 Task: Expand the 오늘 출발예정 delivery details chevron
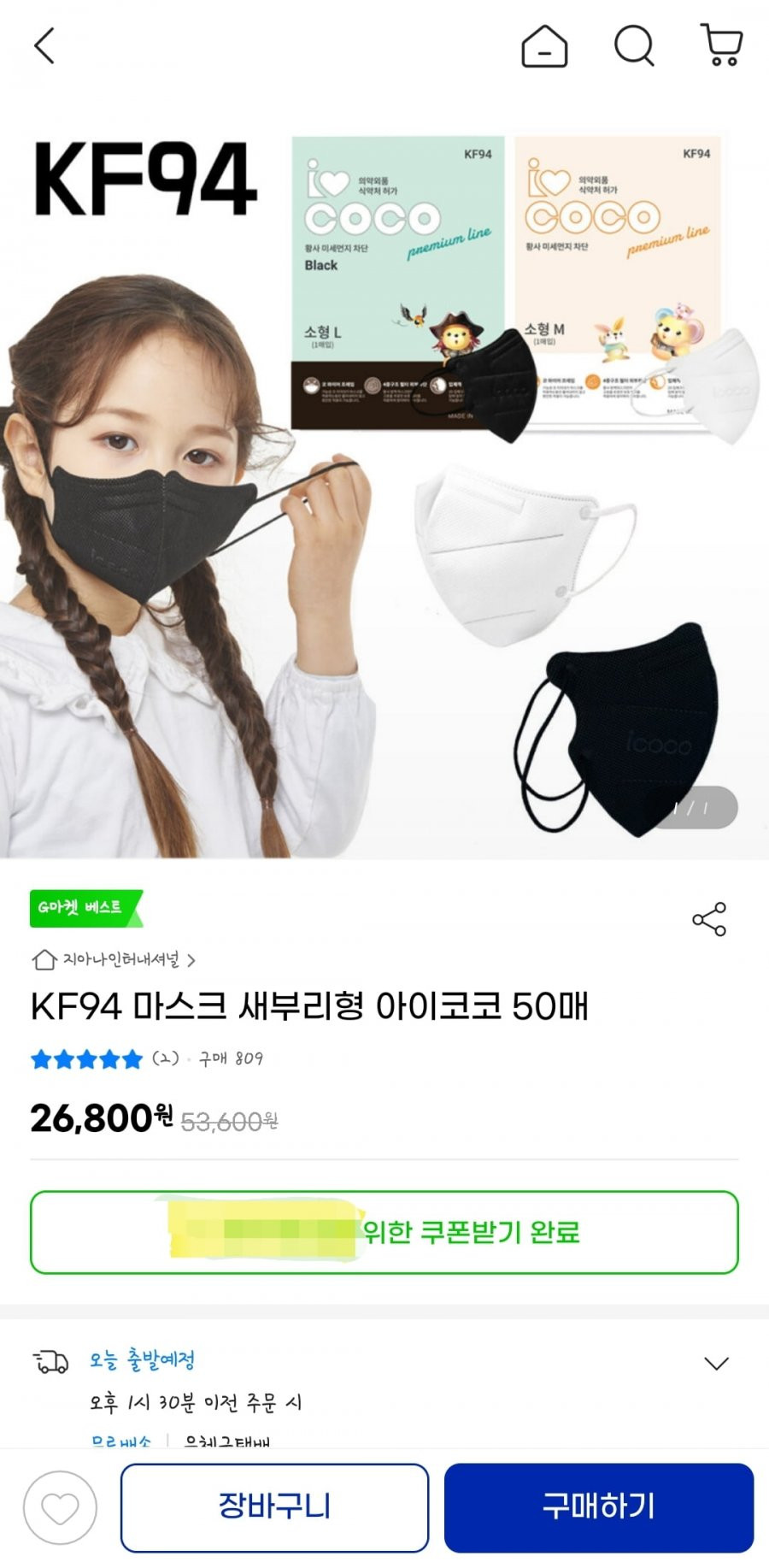pyautogui.click(x=716, y=1363)
